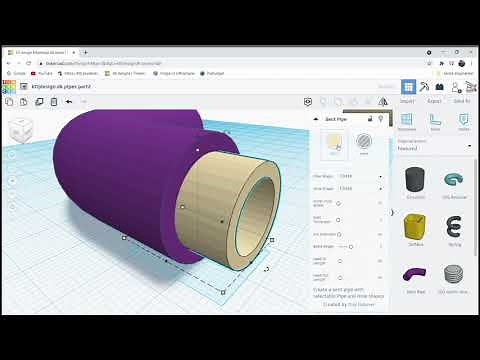
Task: Click the Delete trash icon
Action: [54, 102]
